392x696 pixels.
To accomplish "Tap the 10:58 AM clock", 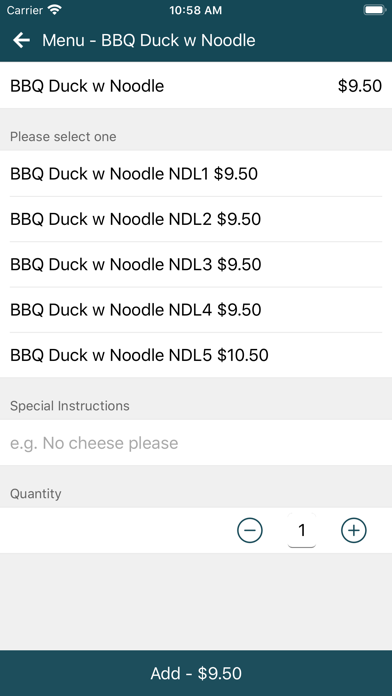I will [196, 10].
